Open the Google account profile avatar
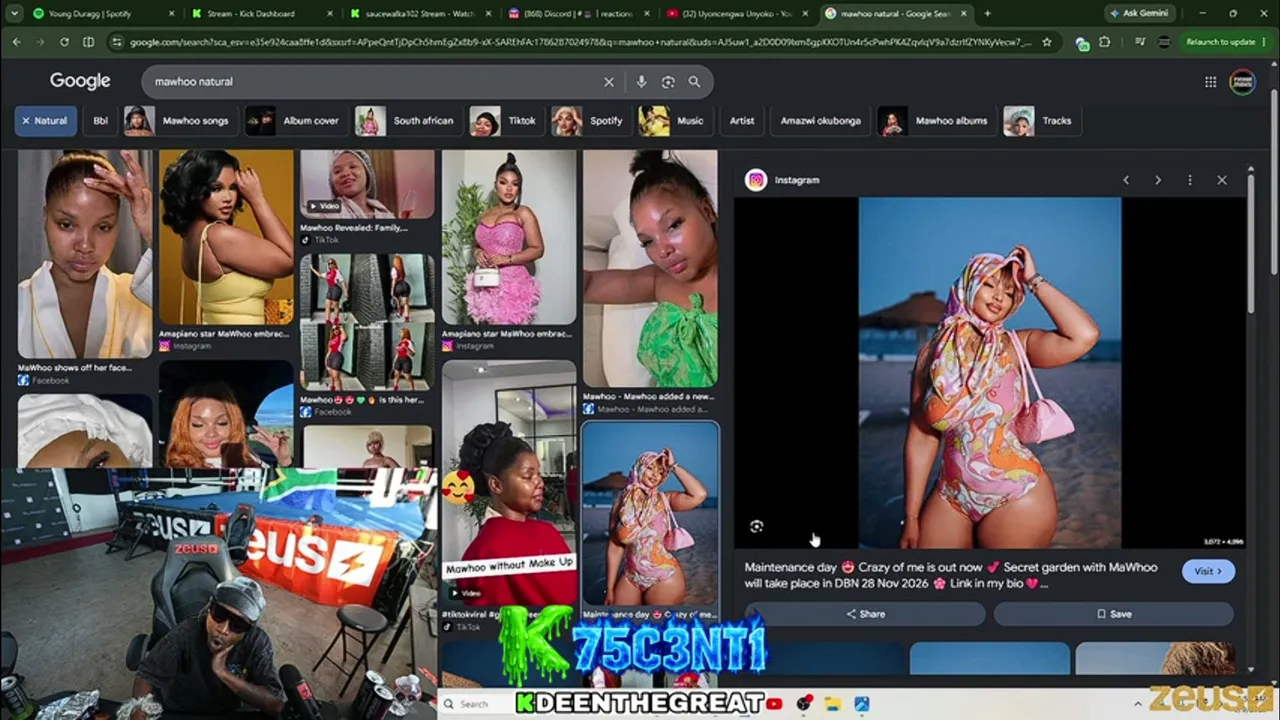This screenshot has width=1280, height=720. point(1242,82)
